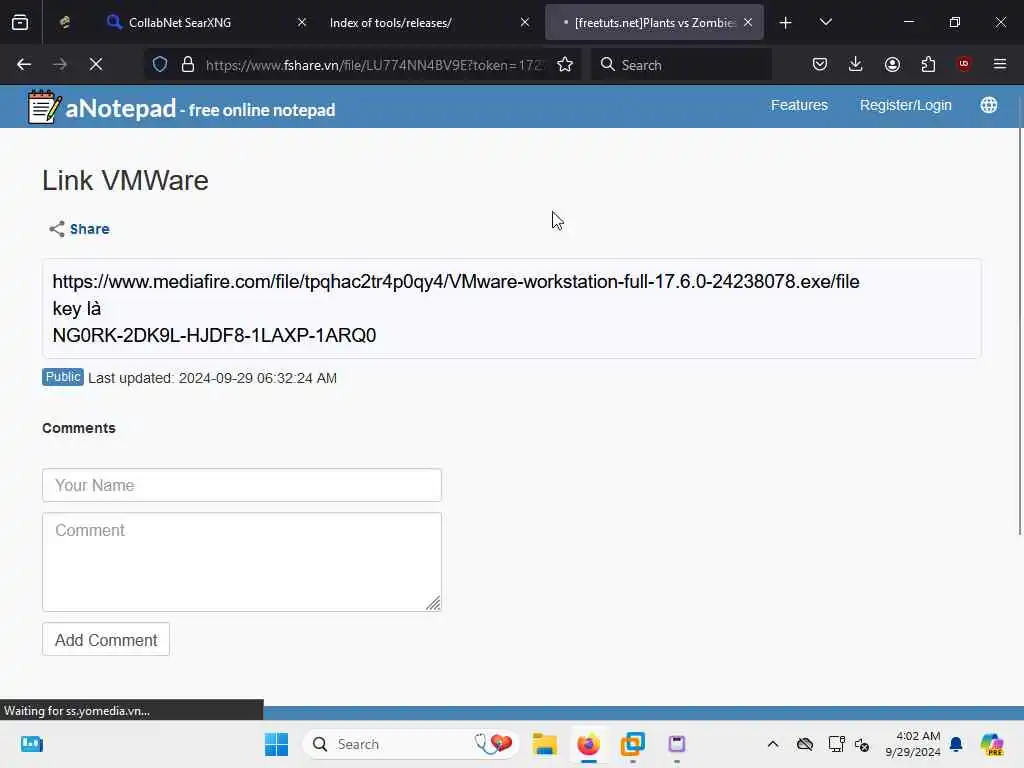The image size is (1024, 768).
Task: Open File Explorer from taskbar
Action: click(x=544, y=744)
